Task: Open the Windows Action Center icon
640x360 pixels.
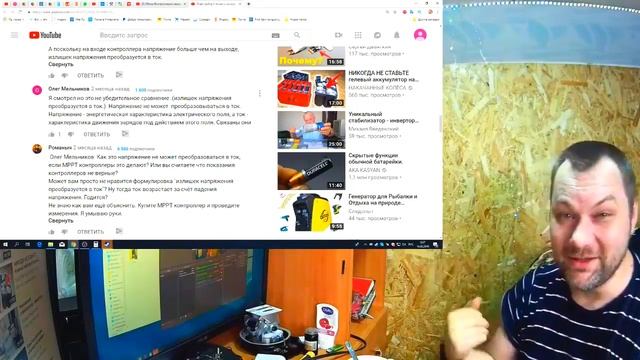Action: 436,244
